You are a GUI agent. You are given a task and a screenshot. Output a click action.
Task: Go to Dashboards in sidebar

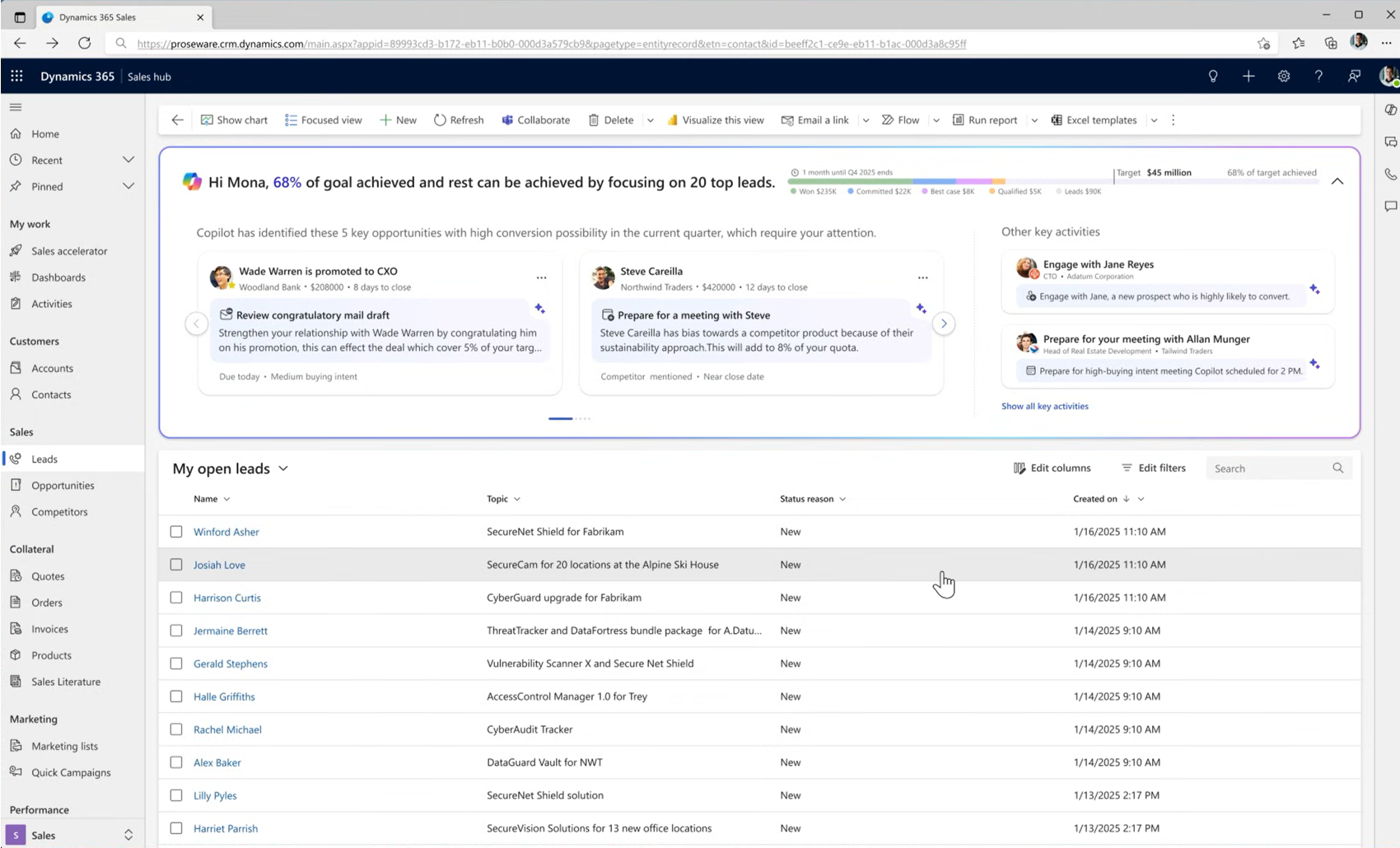[x=58, y=277]
